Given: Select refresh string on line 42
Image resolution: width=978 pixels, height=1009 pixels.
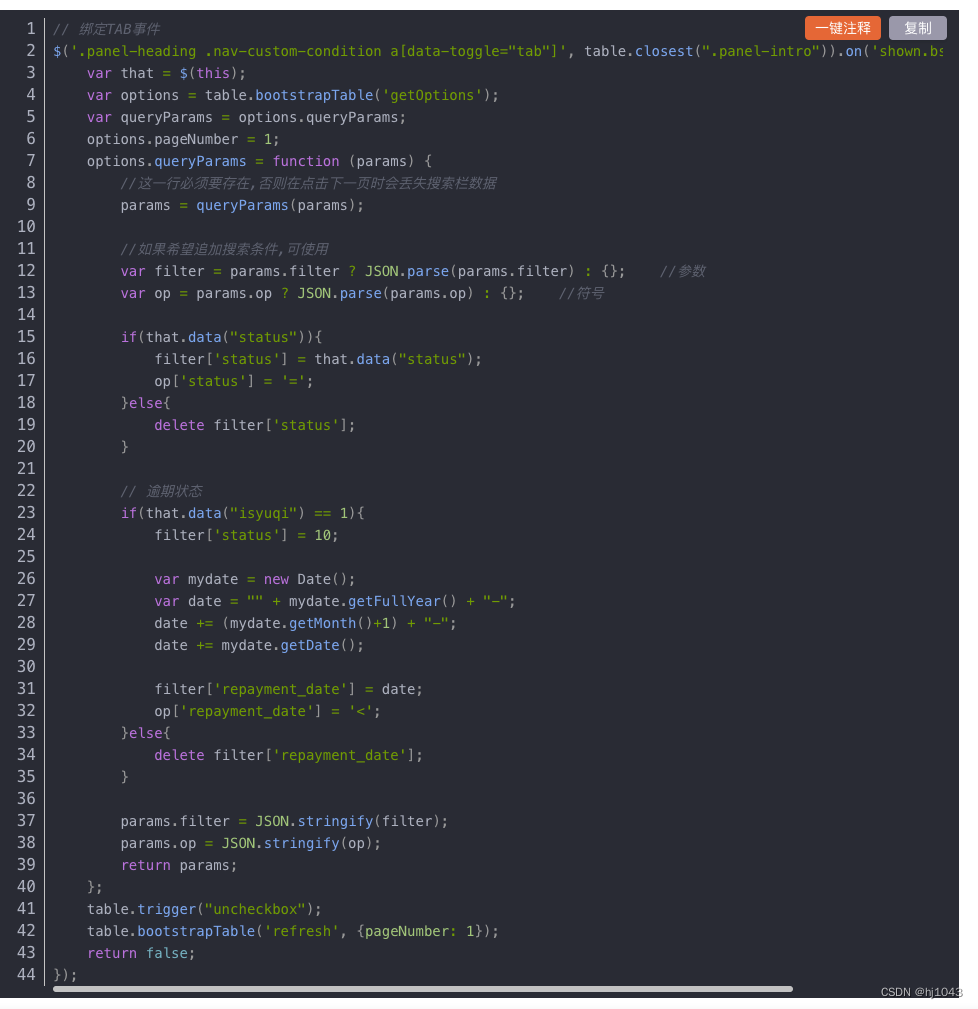Looking at the screenshot, I should (301, 930).
